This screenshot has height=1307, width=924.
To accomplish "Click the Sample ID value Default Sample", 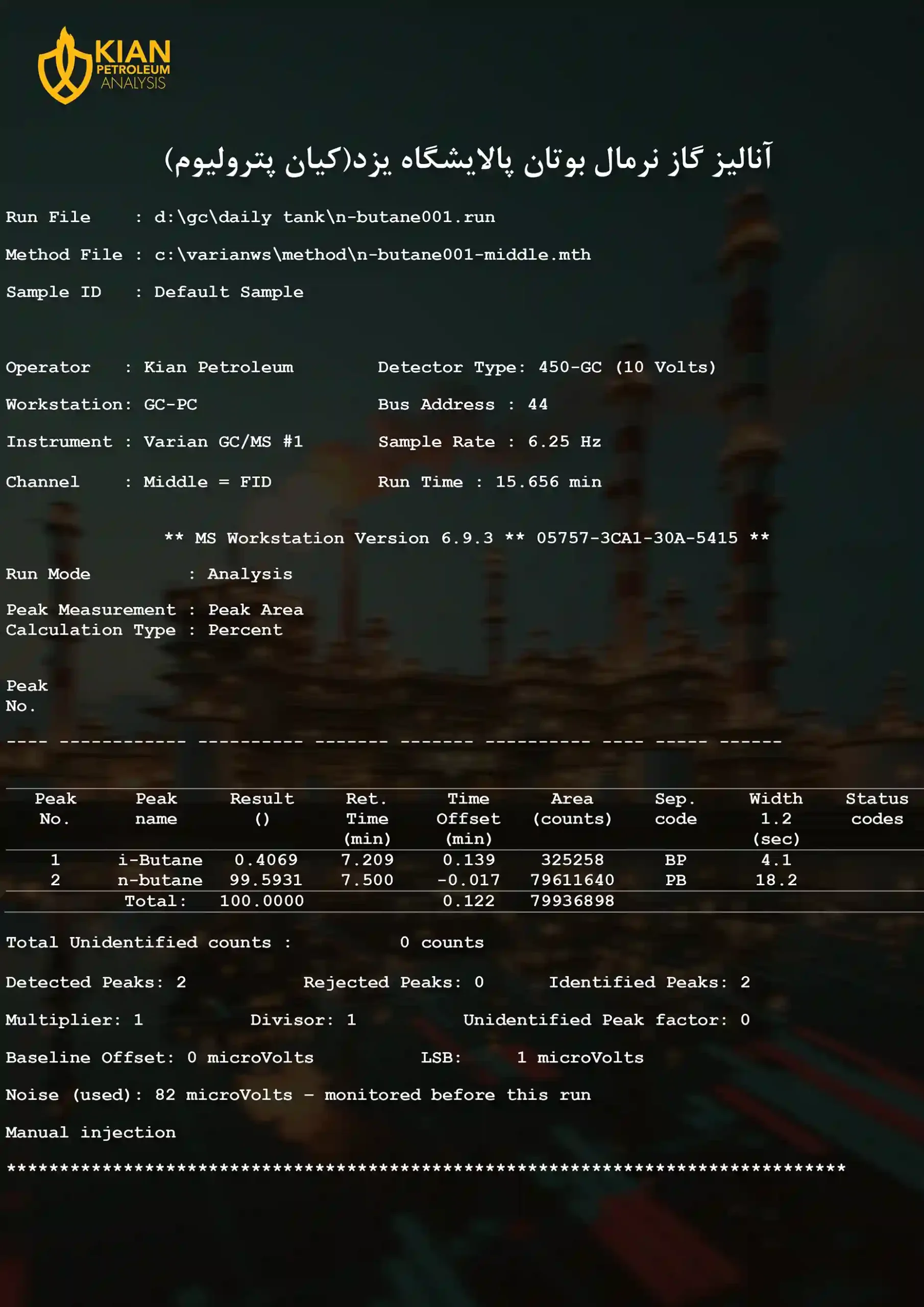I will tap(228, 292).
